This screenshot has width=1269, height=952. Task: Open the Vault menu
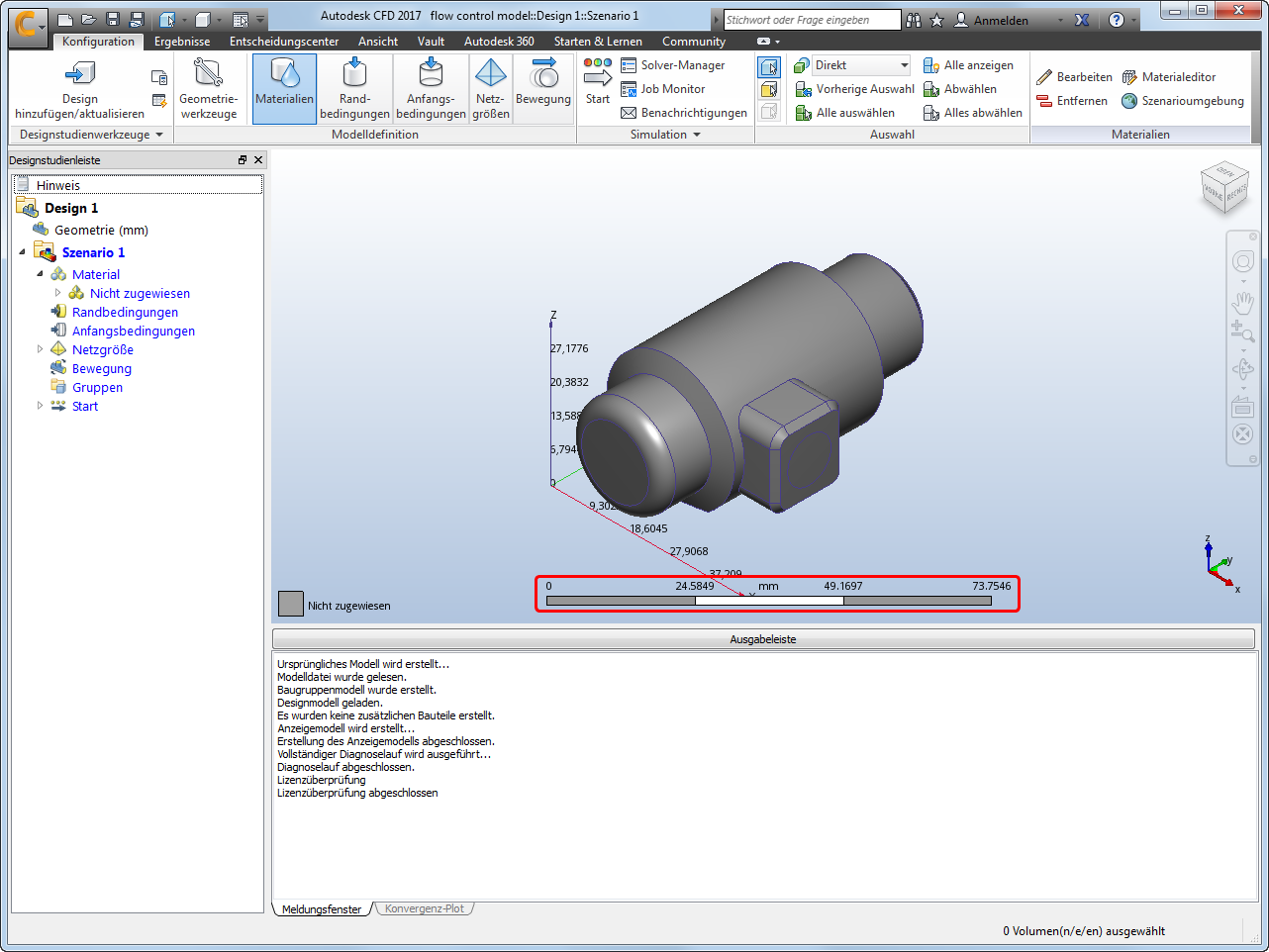pyautogui.click(x=431, y=42)
